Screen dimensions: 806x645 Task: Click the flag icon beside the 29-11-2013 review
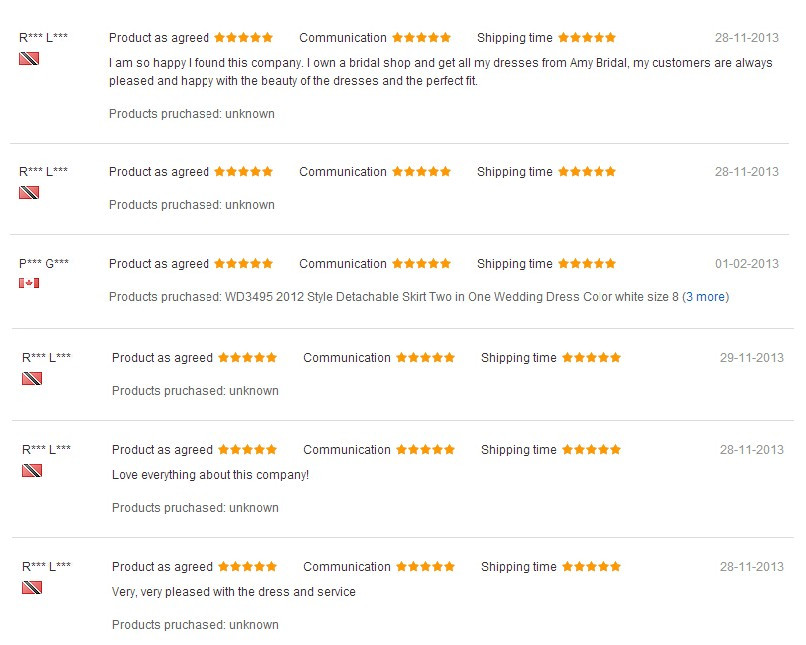click(x=32, y=379)
